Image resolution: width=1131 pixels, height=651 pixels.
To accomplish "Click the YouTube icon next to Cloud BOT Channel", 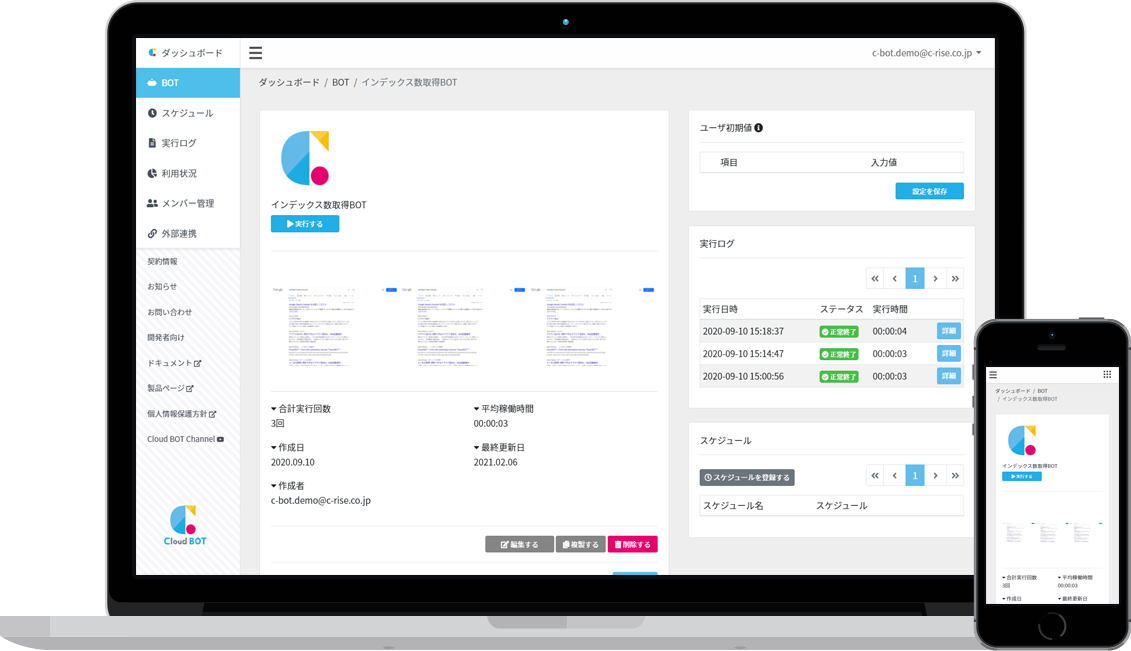I will pos(219,438).
